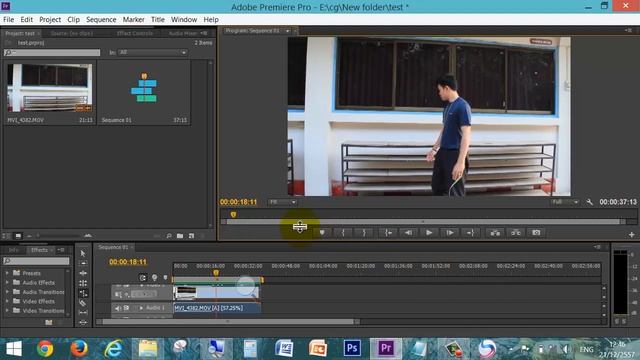Select the Selection arrow tool
Screen dimensions: 640x360
coord(83,253)
